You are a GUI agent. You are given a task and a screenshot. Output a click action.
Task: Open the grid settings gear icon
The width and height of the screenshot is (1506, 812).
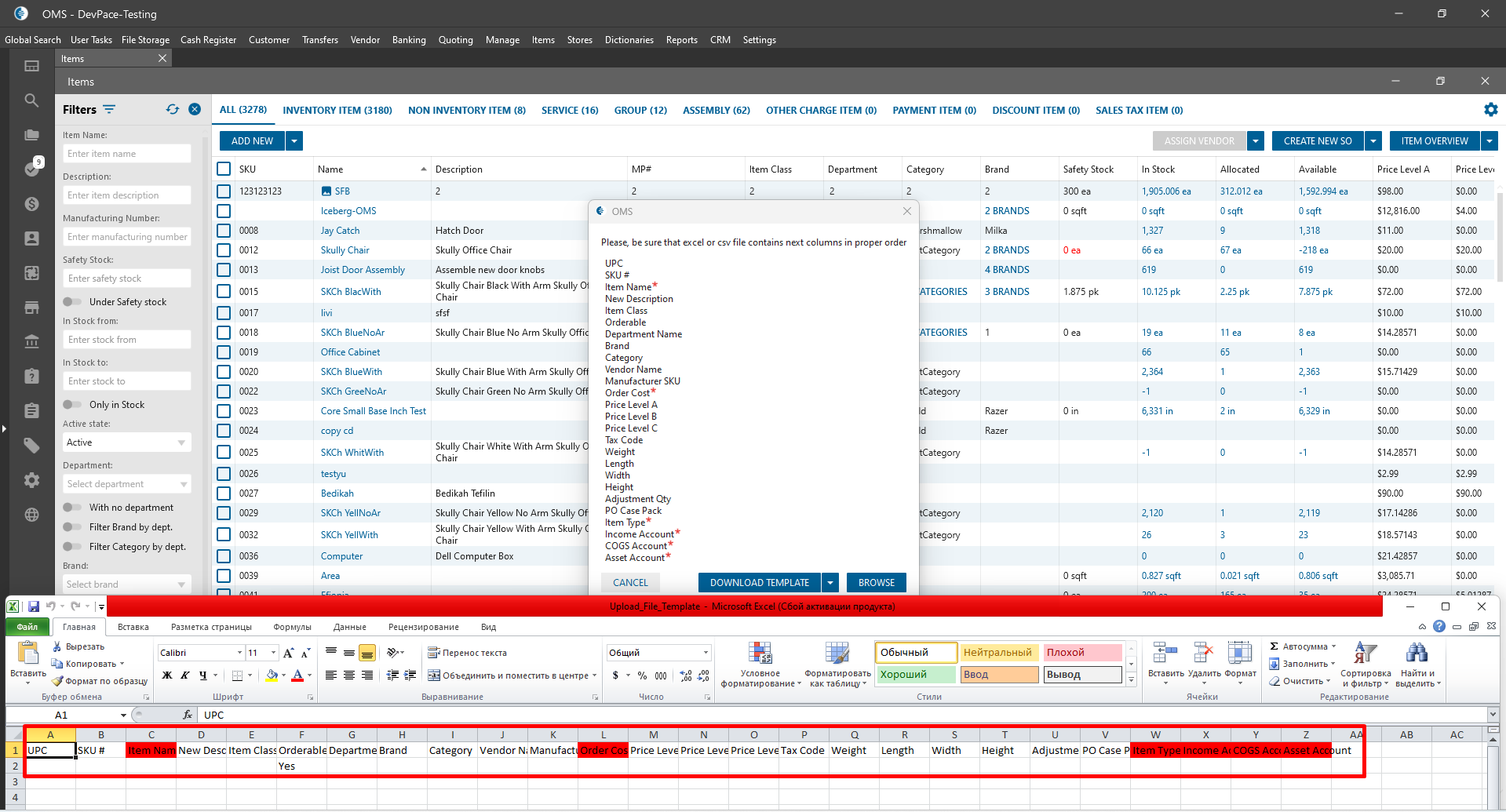tap(1490, 110)
